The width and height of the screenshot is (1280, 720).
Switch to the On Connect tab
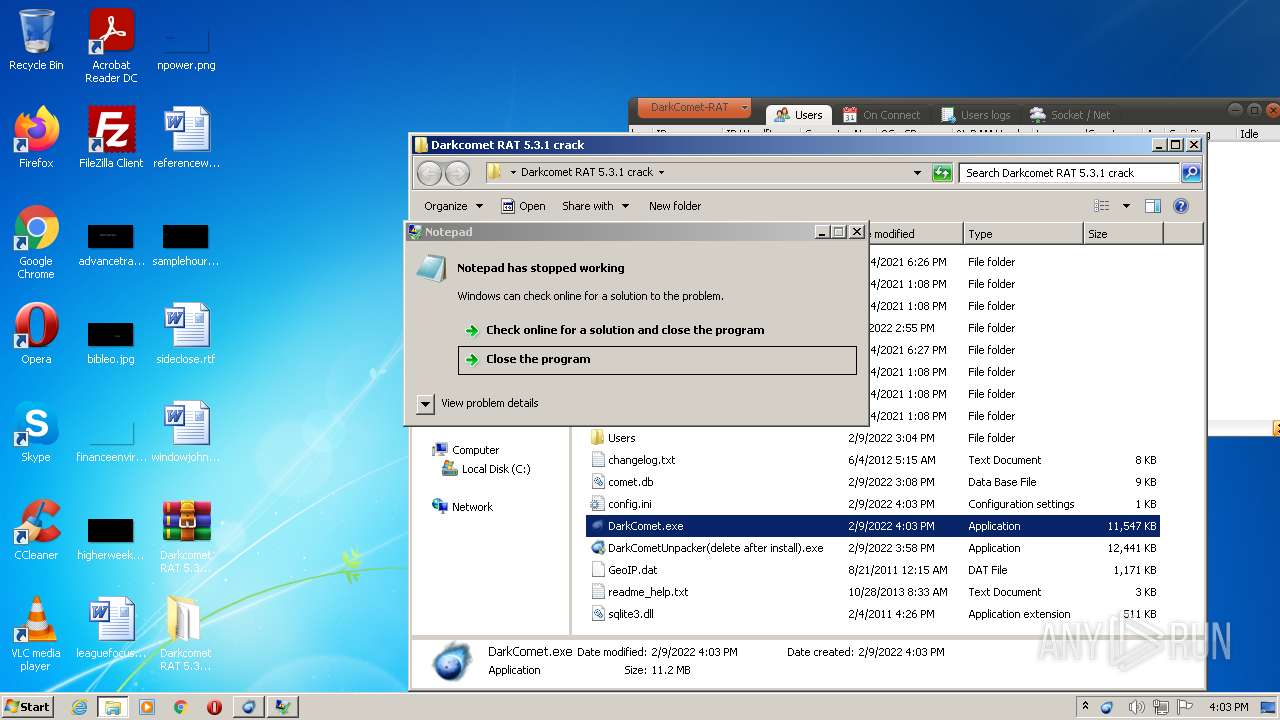coord(881,115)
